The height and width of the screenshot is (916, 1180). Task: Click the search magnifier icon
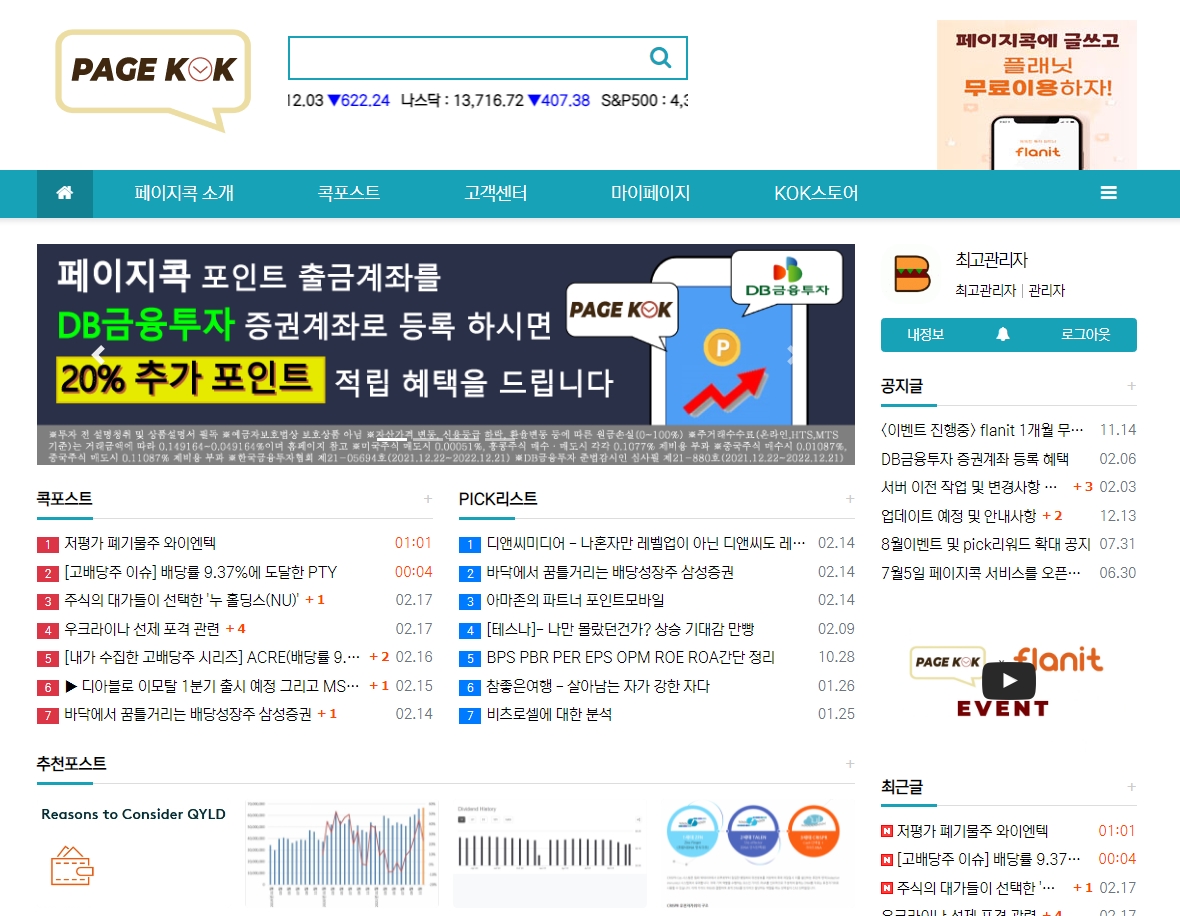[660, 58]
